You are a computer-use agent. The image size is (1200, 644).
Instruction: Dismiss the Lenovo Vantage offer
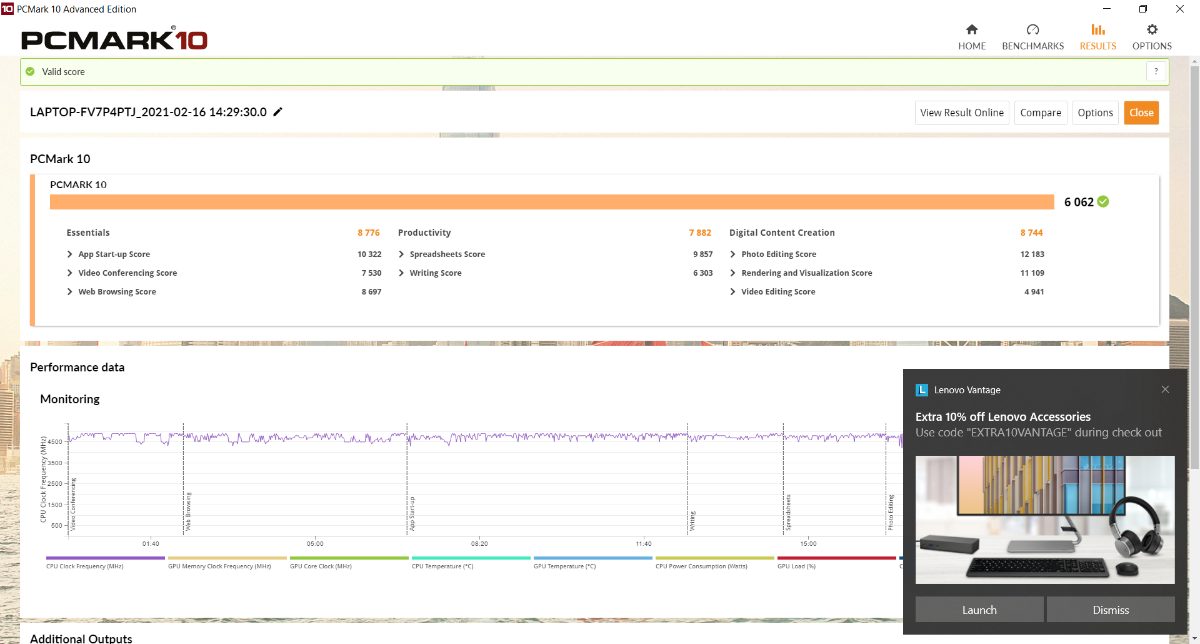(1110, 610)
